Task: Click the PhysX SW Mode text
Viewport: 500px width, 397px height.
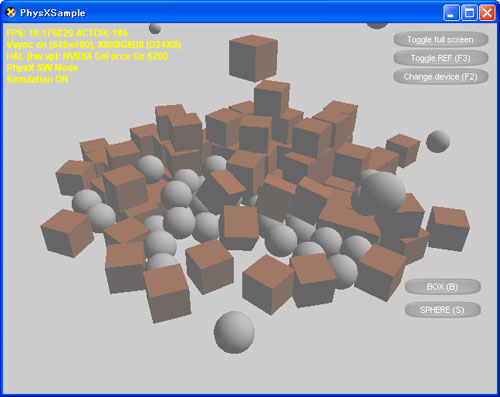Action: tap(42, 68)
